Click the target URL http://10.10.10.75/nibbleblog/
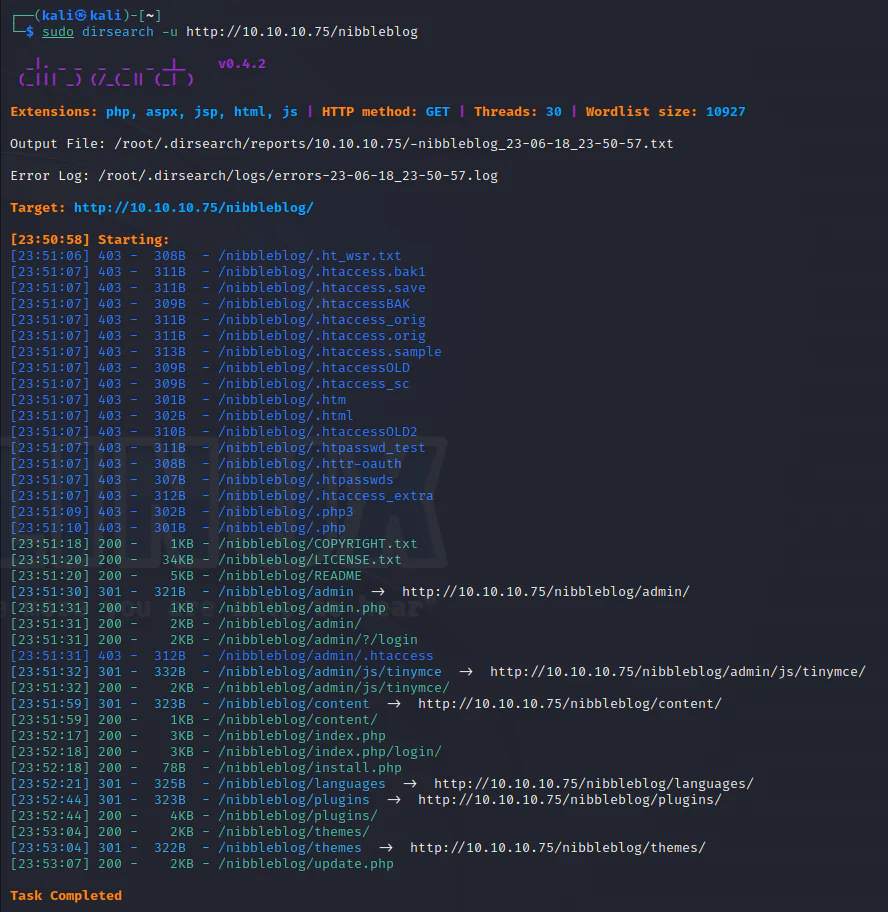 (x=194, y=208)
